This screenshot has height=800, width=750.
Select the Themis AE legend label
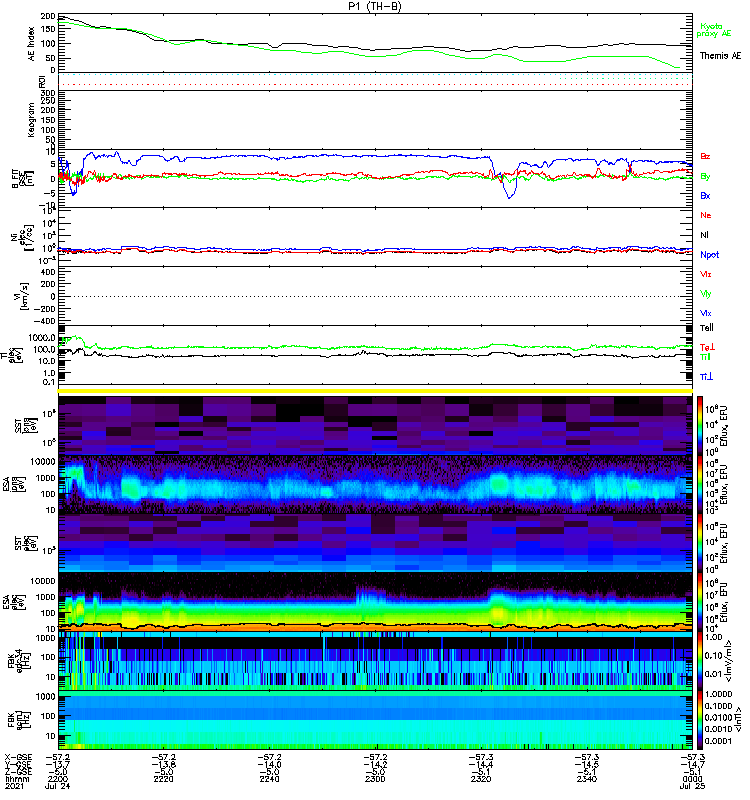coord(720,56)
